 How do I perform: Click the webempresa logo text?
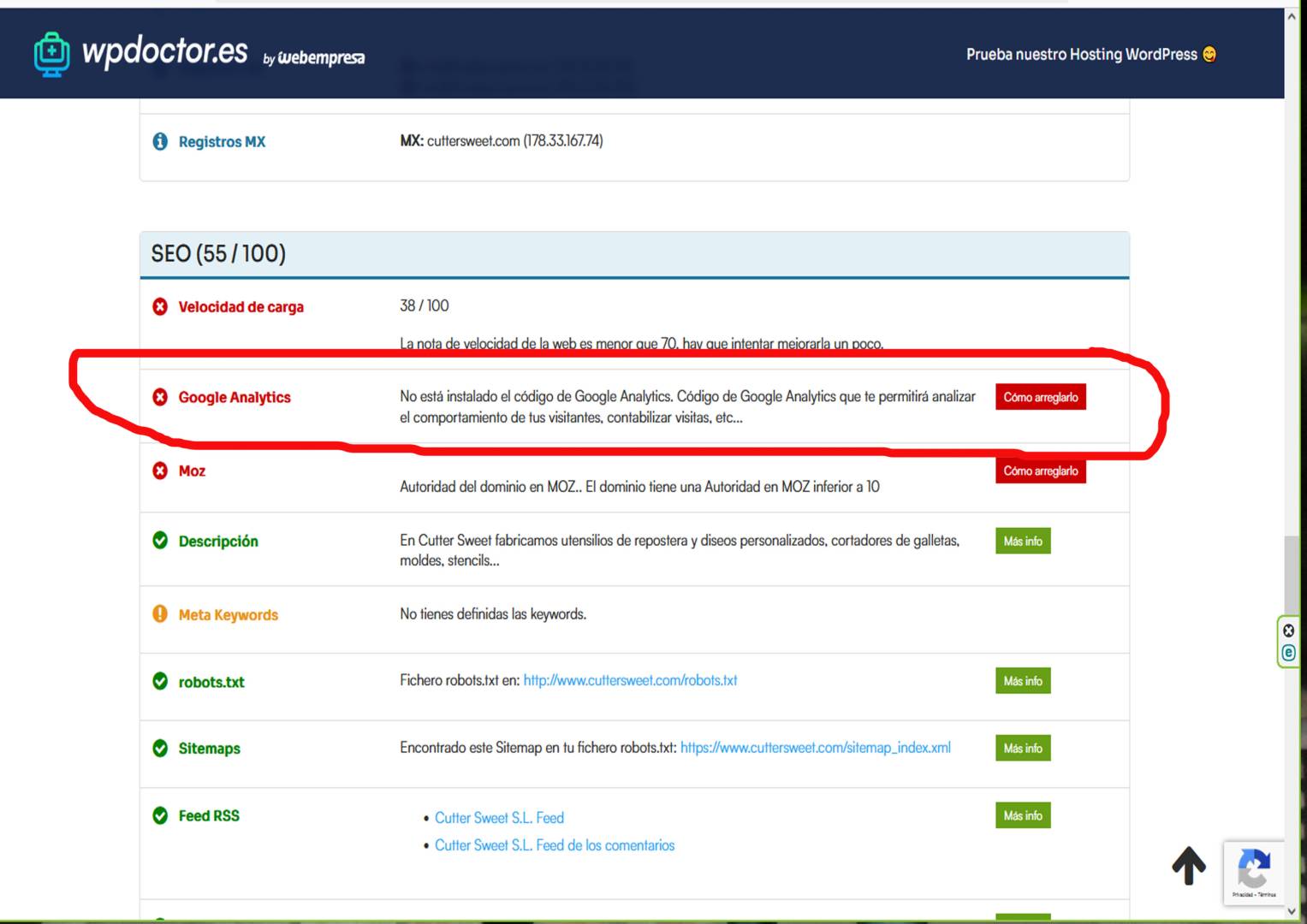click(321, 57)
